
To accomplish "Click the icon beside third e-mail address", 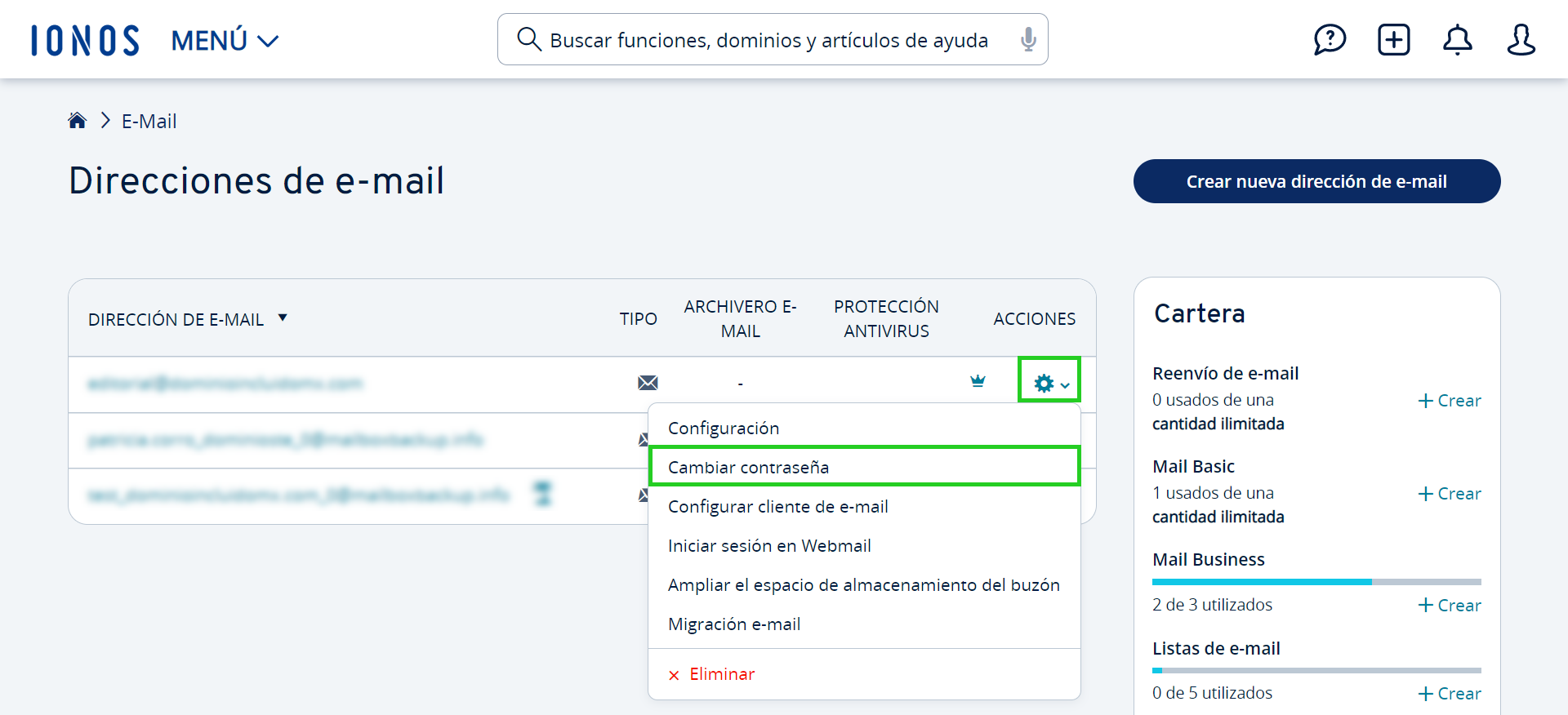I will (x=542, y=494).
